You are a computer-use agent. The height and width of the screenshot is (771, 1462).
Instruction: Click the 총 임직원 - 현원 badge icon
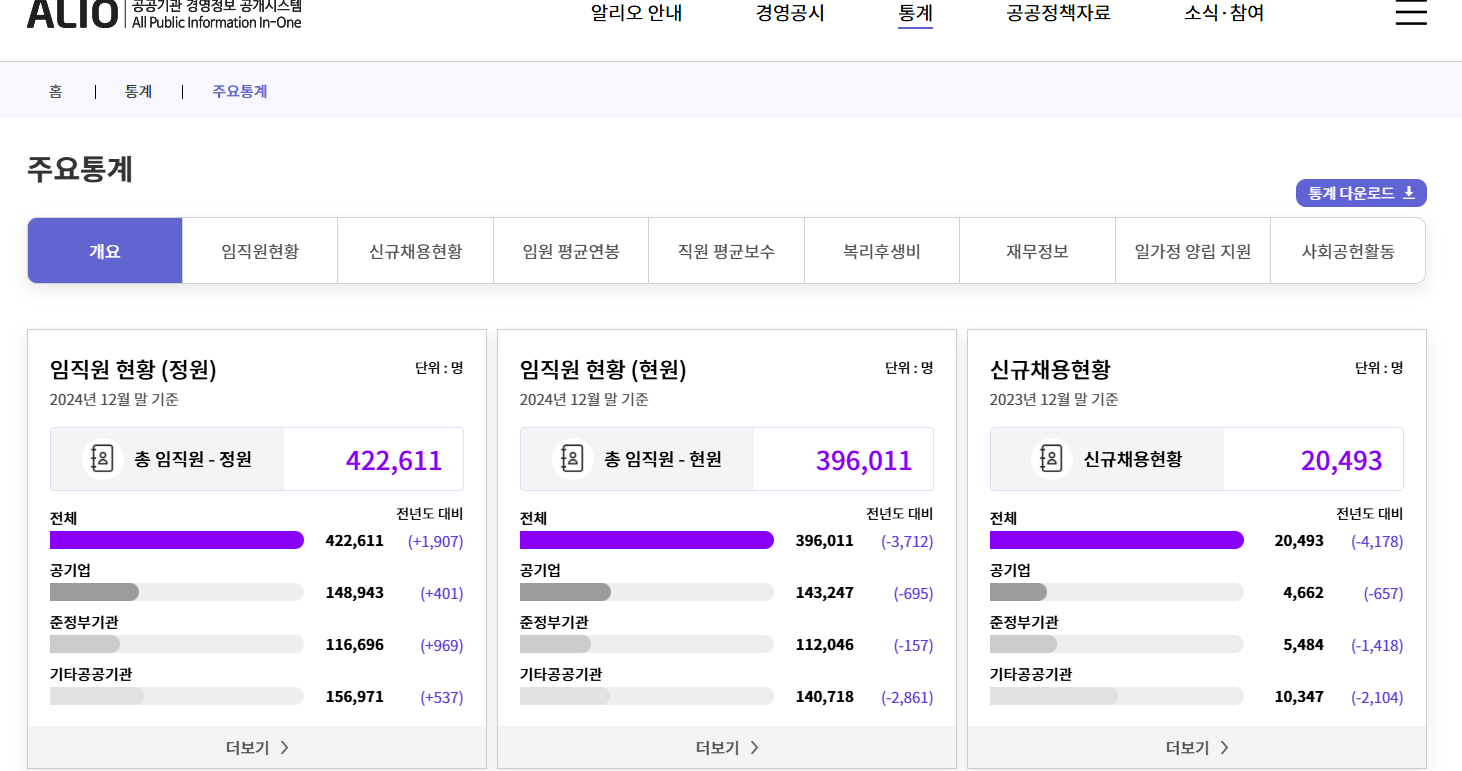[x=572, y=459]
